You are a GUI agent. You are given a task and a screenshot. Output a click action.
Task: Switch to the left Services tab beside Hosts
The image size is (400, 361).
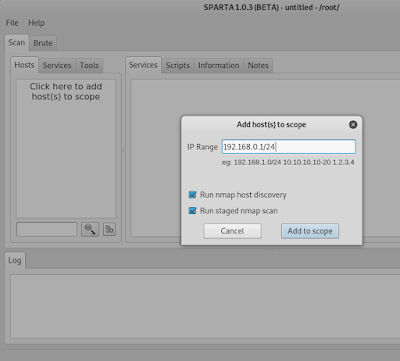[57, 66]
